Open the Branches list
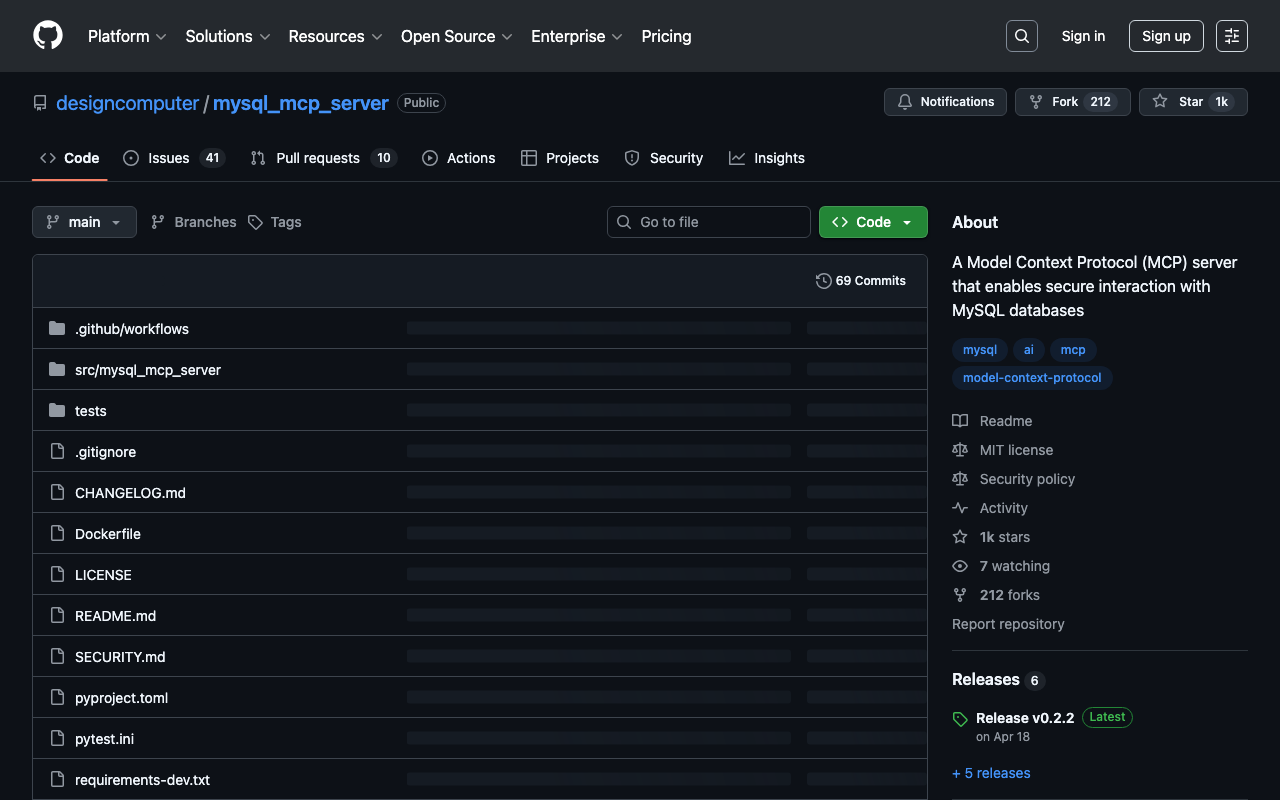 (194, 222)
